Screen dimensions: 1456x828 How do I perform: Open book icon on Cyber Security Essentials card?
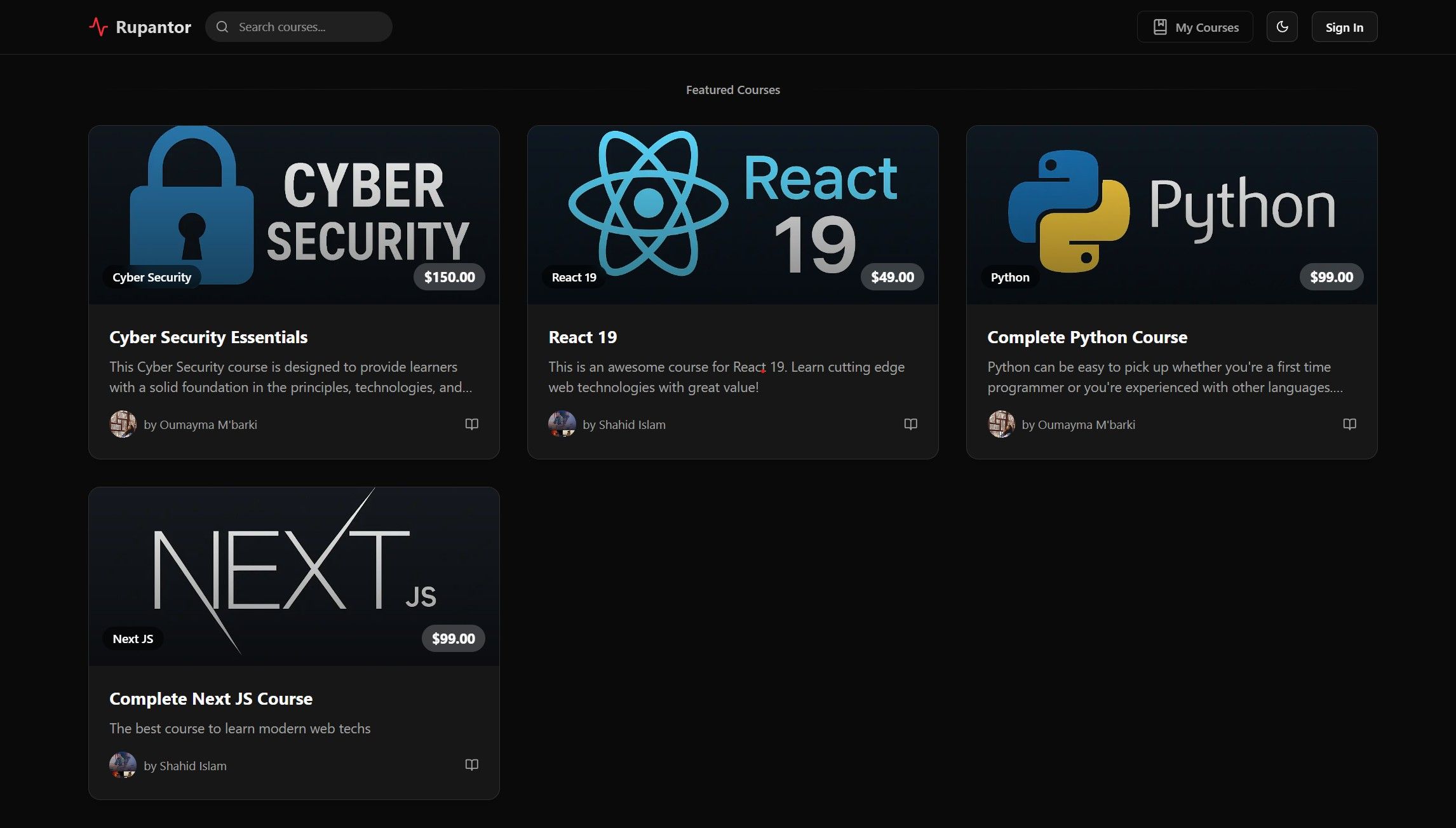pos(471,424)
